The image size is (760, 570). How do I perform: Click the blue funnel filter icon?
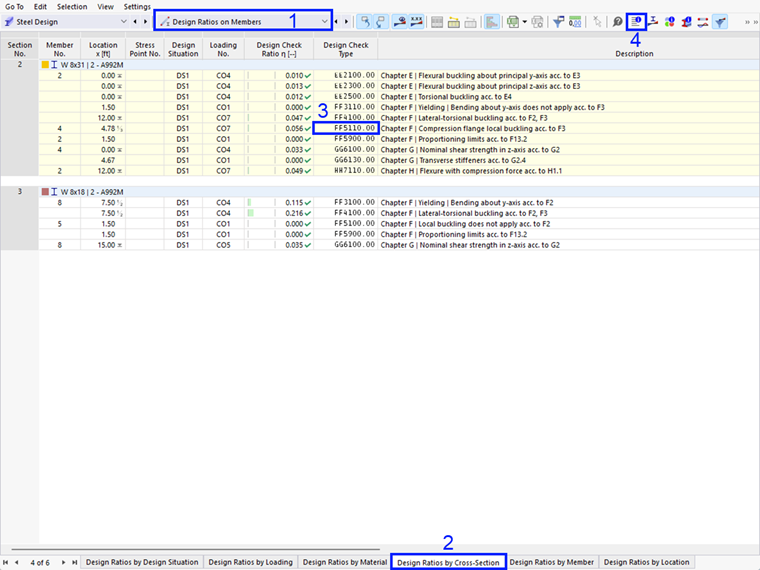558,22
